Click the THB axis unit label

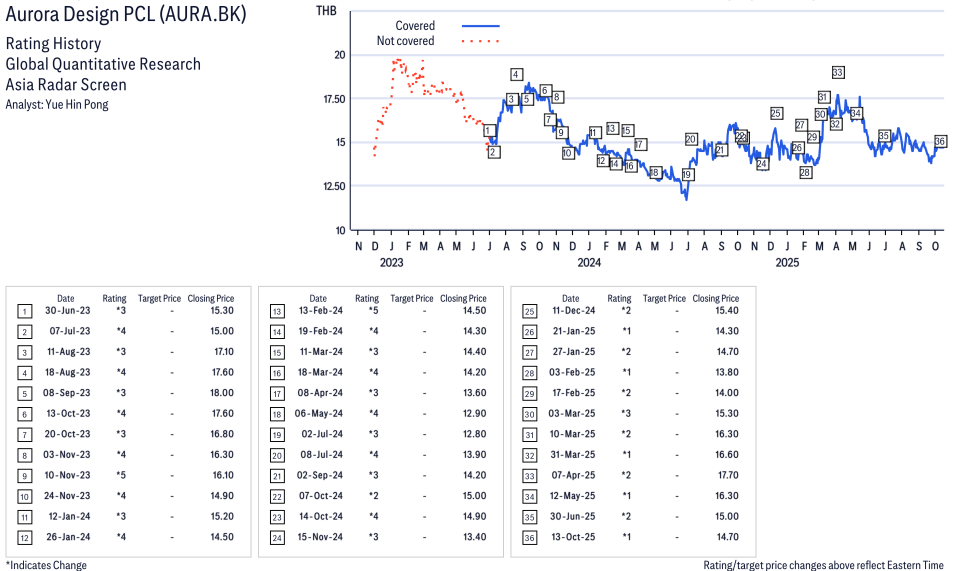pos(326,10)
